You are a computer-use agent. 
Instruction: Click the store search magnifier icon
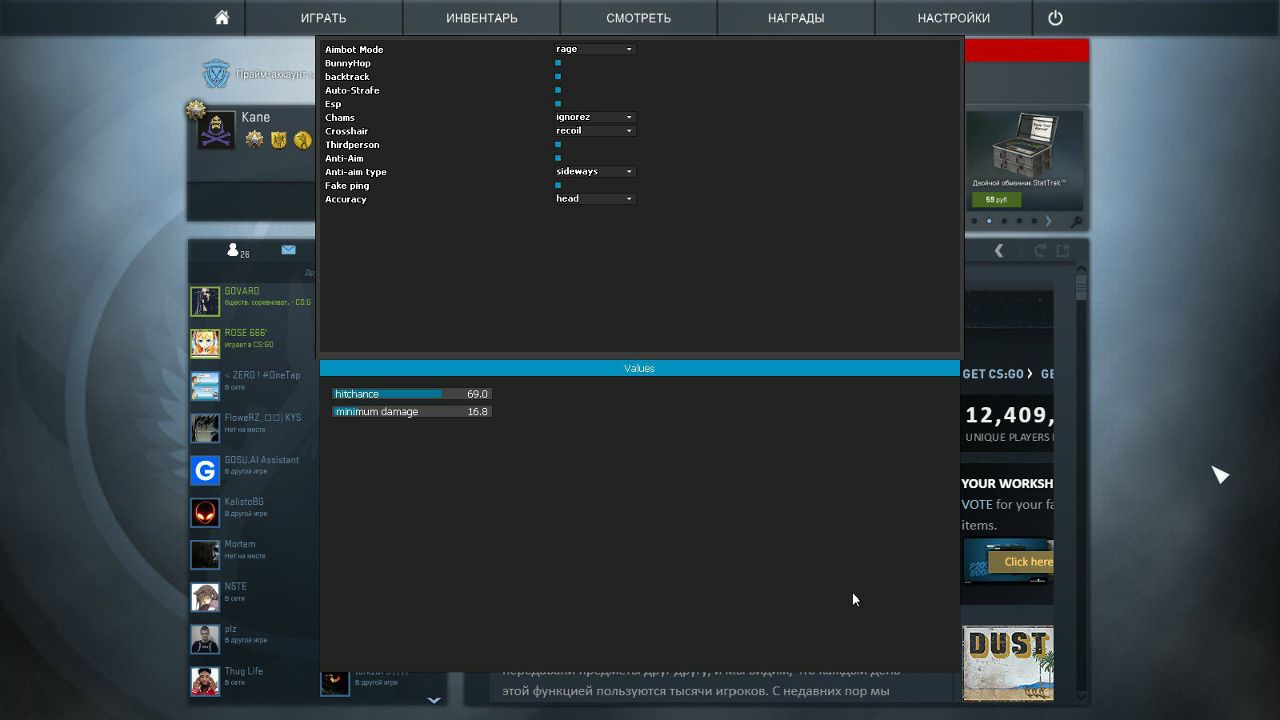[x=1076, y=221]
